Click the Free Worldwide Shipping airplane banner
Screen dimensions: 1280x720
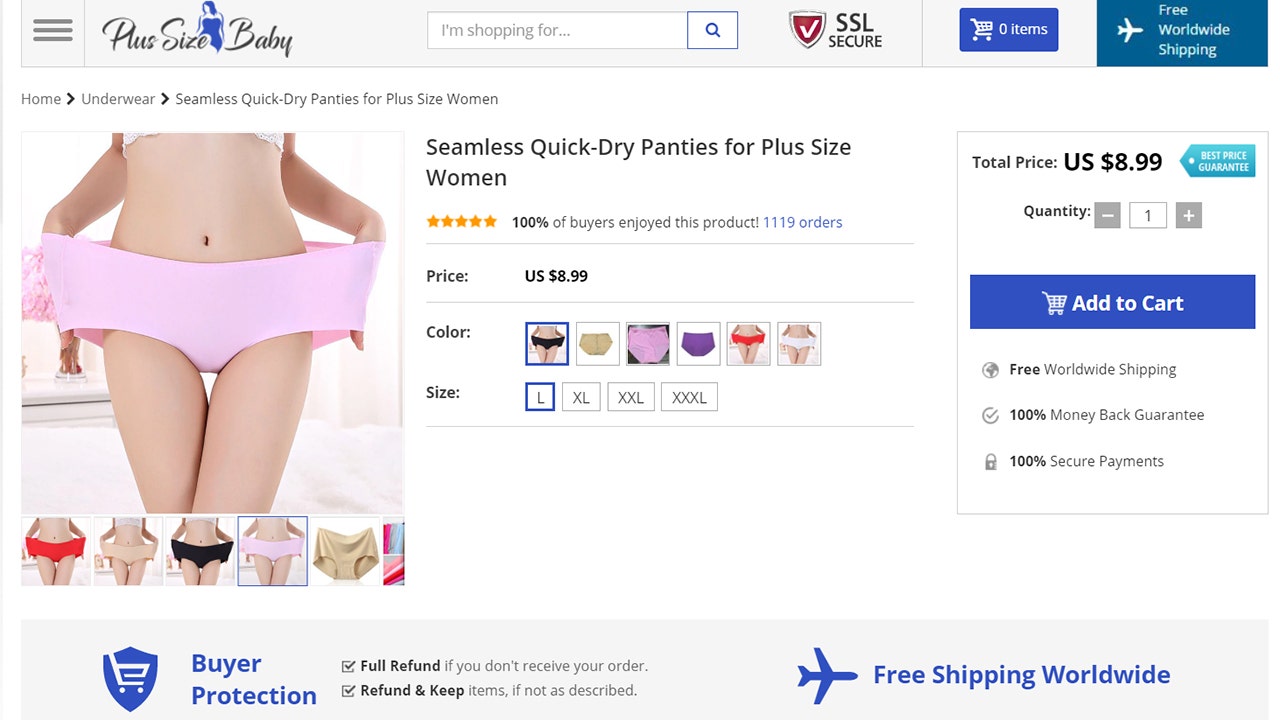pos(1181,31)
